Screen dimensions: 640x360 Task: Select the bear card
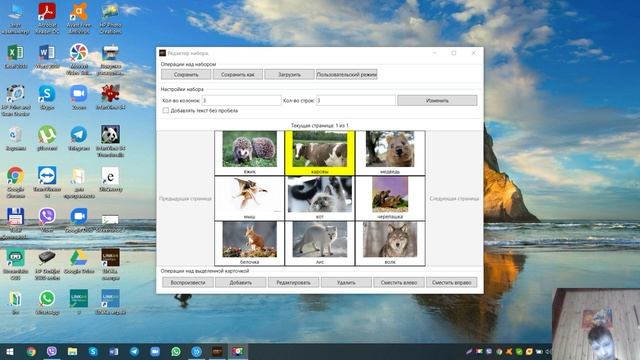(x=390, y=153)
